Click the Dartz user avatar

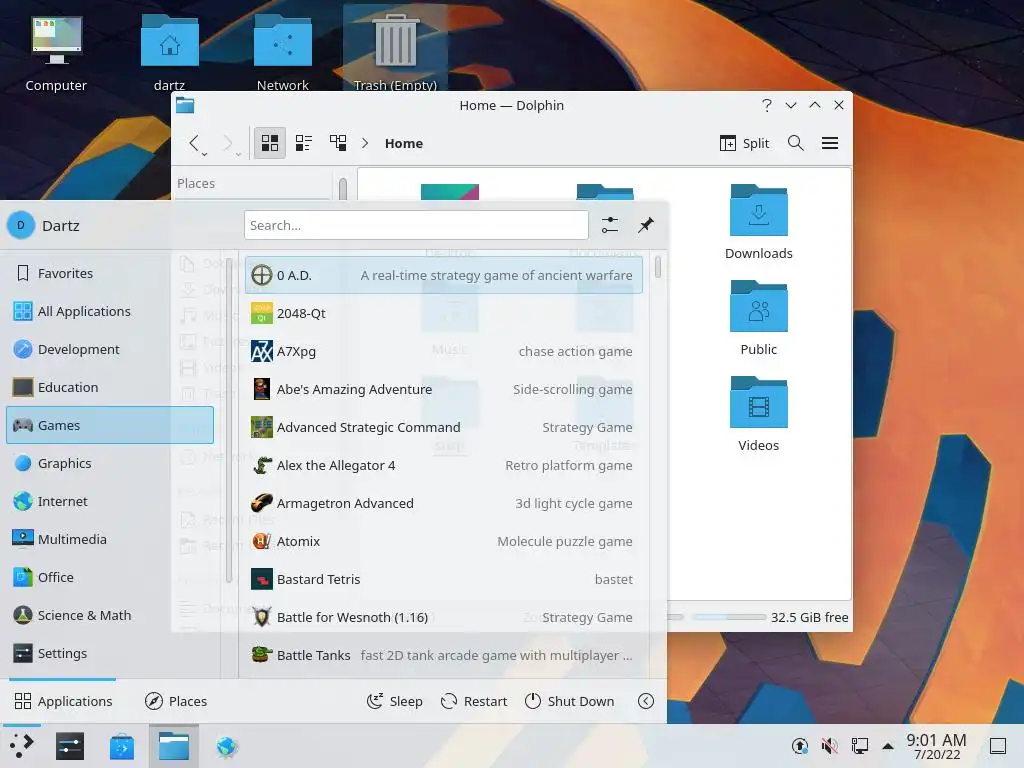click(21, 225)
